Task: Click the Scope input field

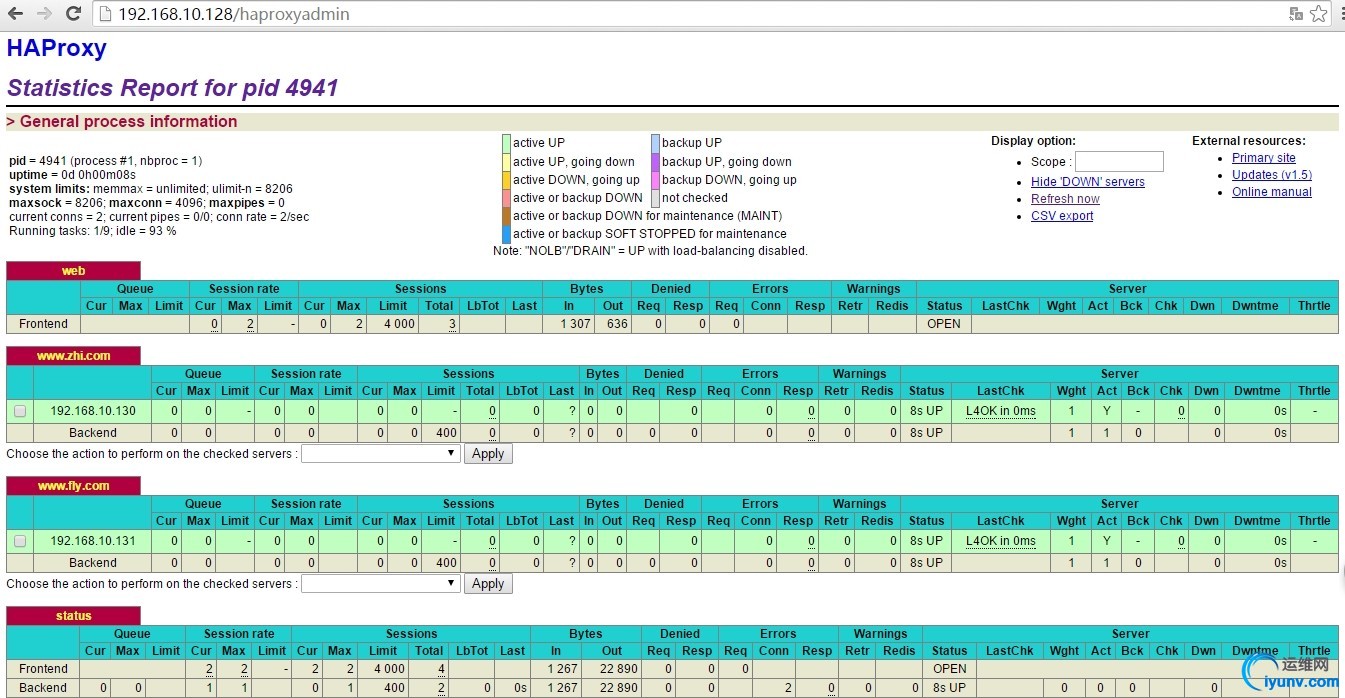Action: tap(1119, 161)
